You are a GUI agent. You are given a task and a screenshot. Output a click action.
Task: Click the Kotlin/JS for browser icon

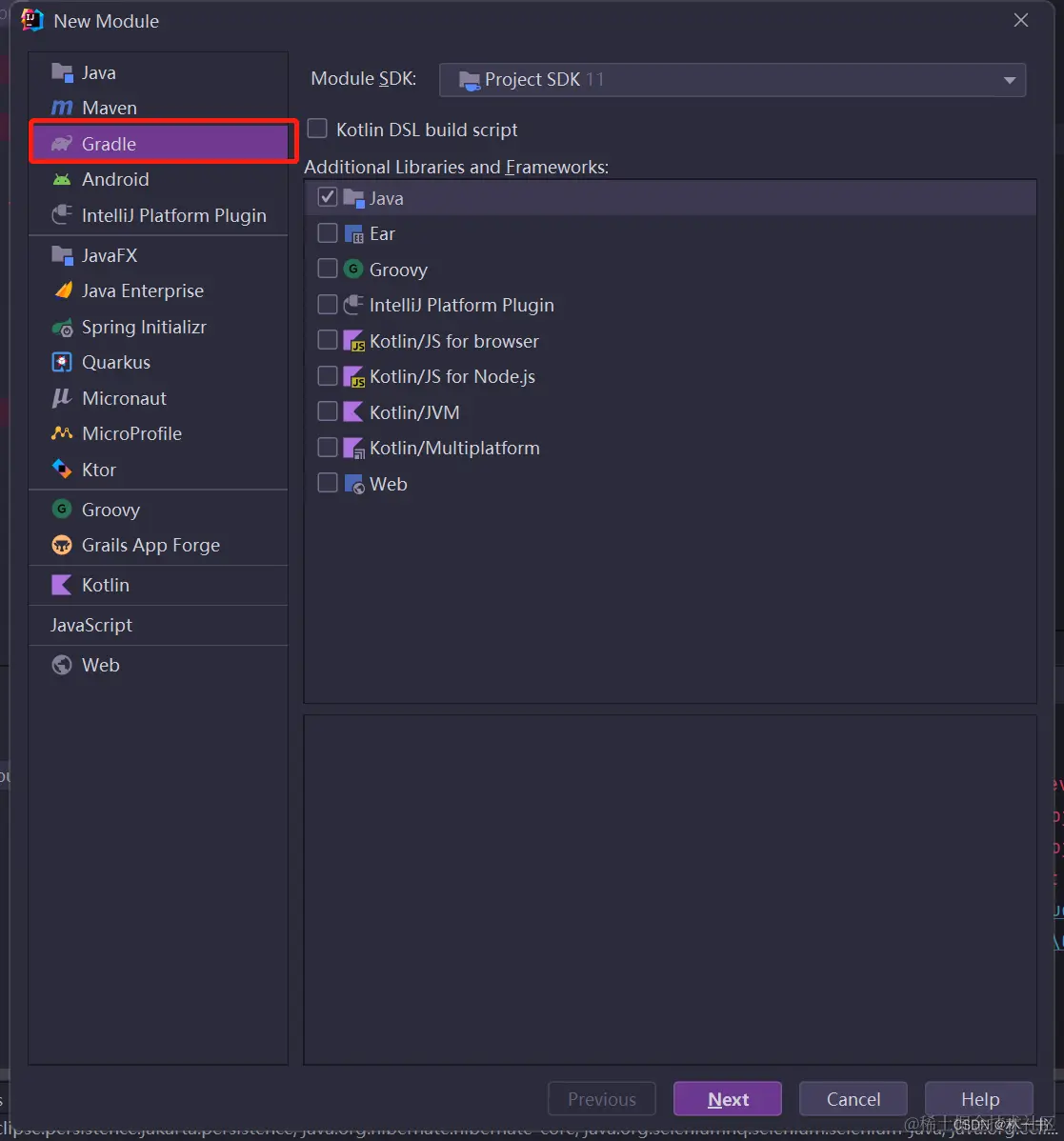tap(353, 341)
